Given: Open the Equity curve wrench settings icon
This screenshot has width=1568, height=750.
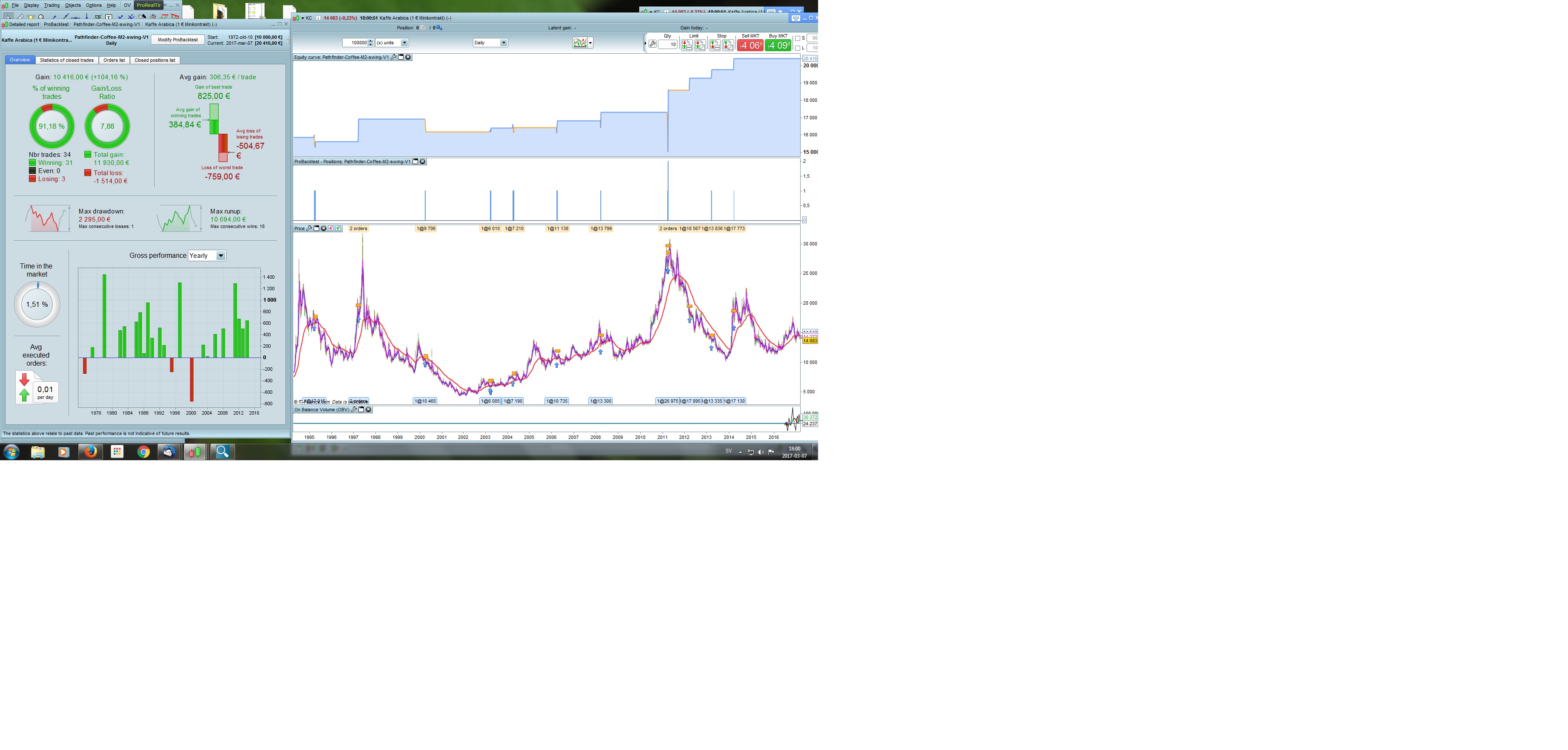Looking at the screenshot, I should pos(393,57).
